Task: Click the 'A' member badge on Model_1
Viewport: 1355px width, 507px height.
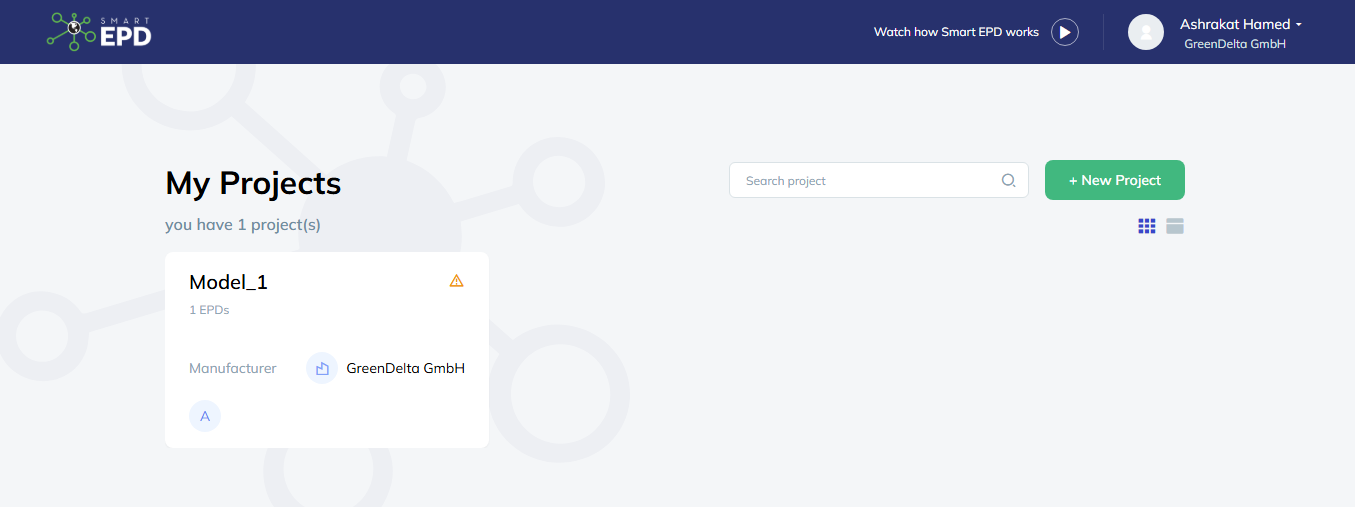Action: [205, 416]
